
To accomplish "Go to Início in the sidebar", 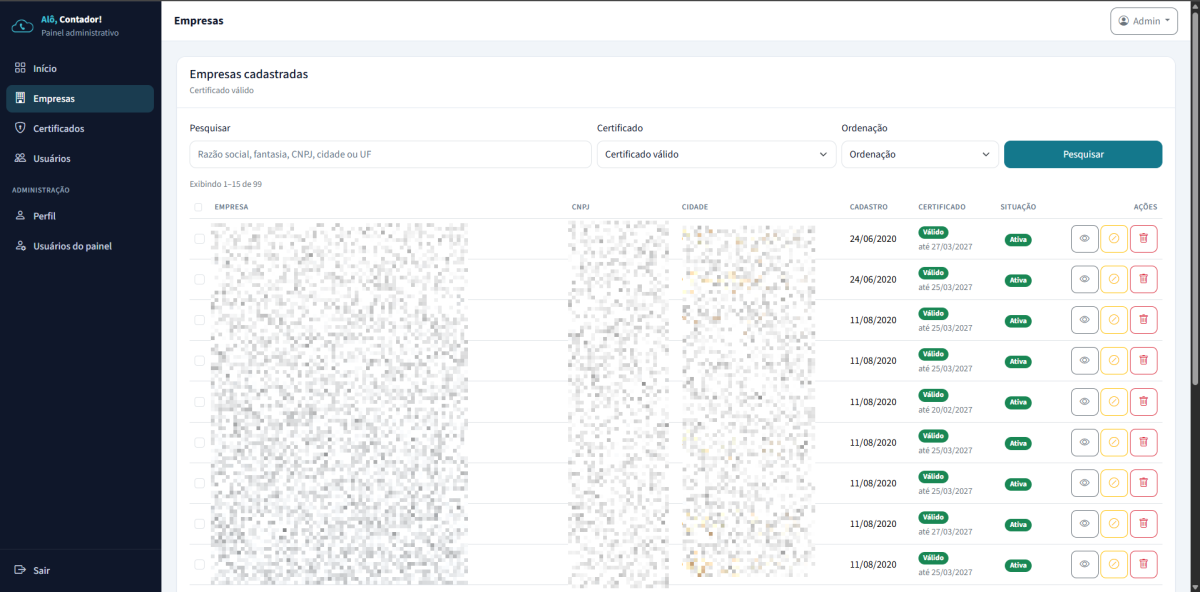I will coord(80,69).
